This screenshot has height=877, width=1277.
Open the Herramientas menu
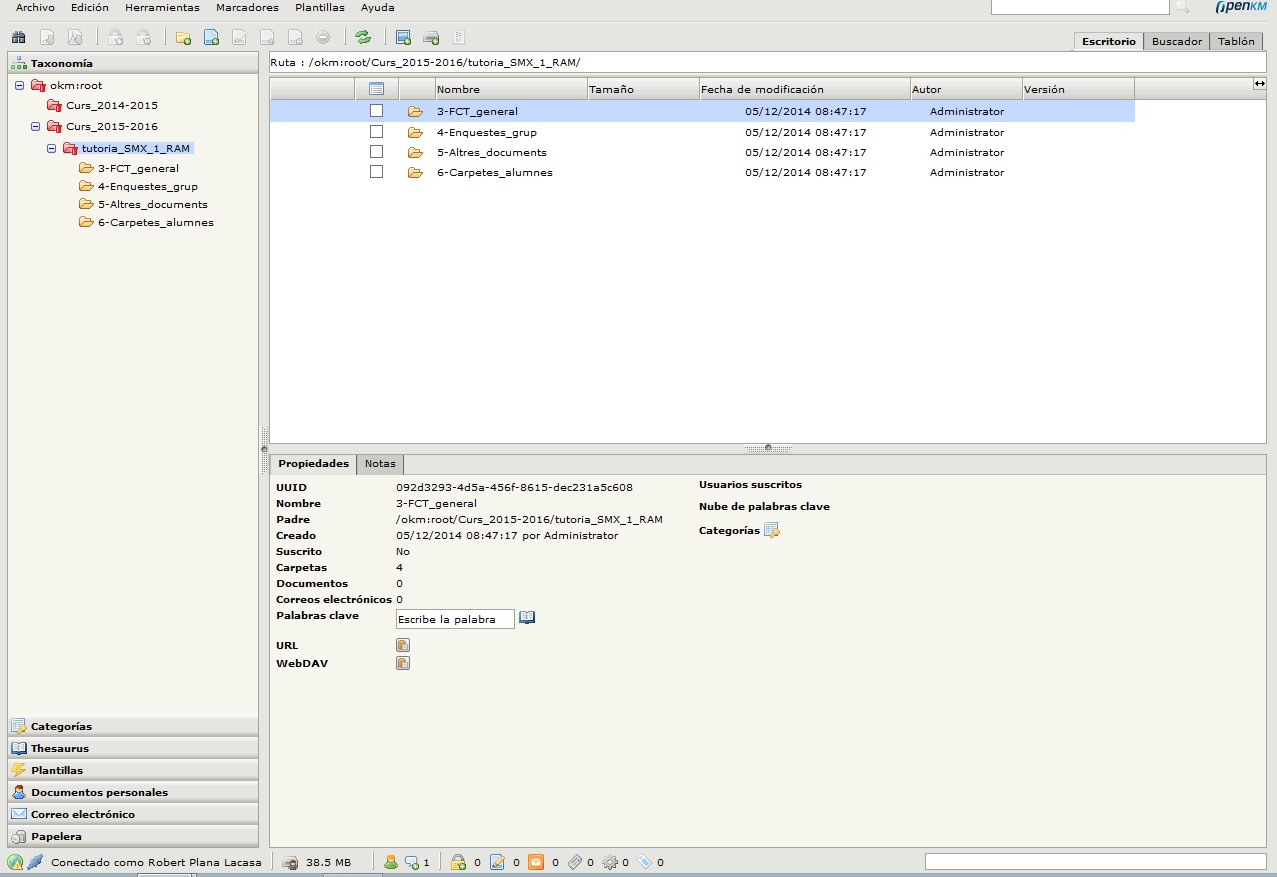pos(162,8)
